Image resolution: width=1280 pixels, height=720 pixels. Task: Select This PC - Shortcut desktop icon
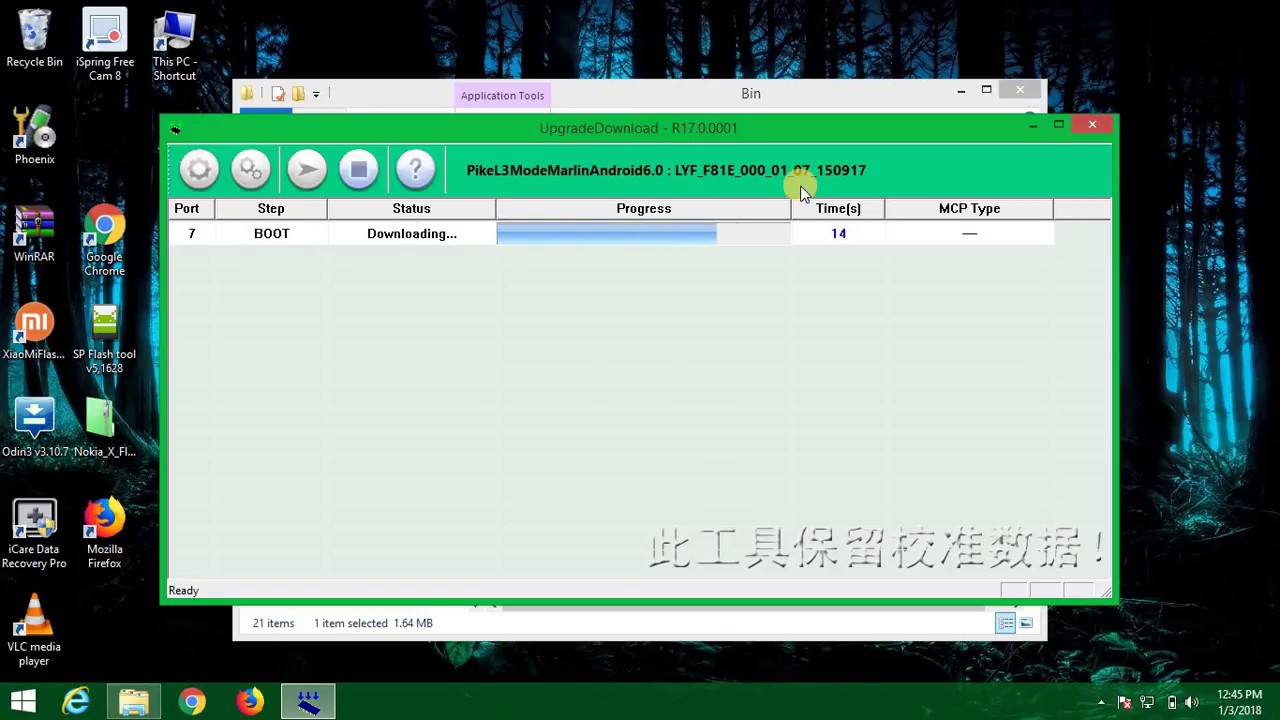tap(174, 45)
